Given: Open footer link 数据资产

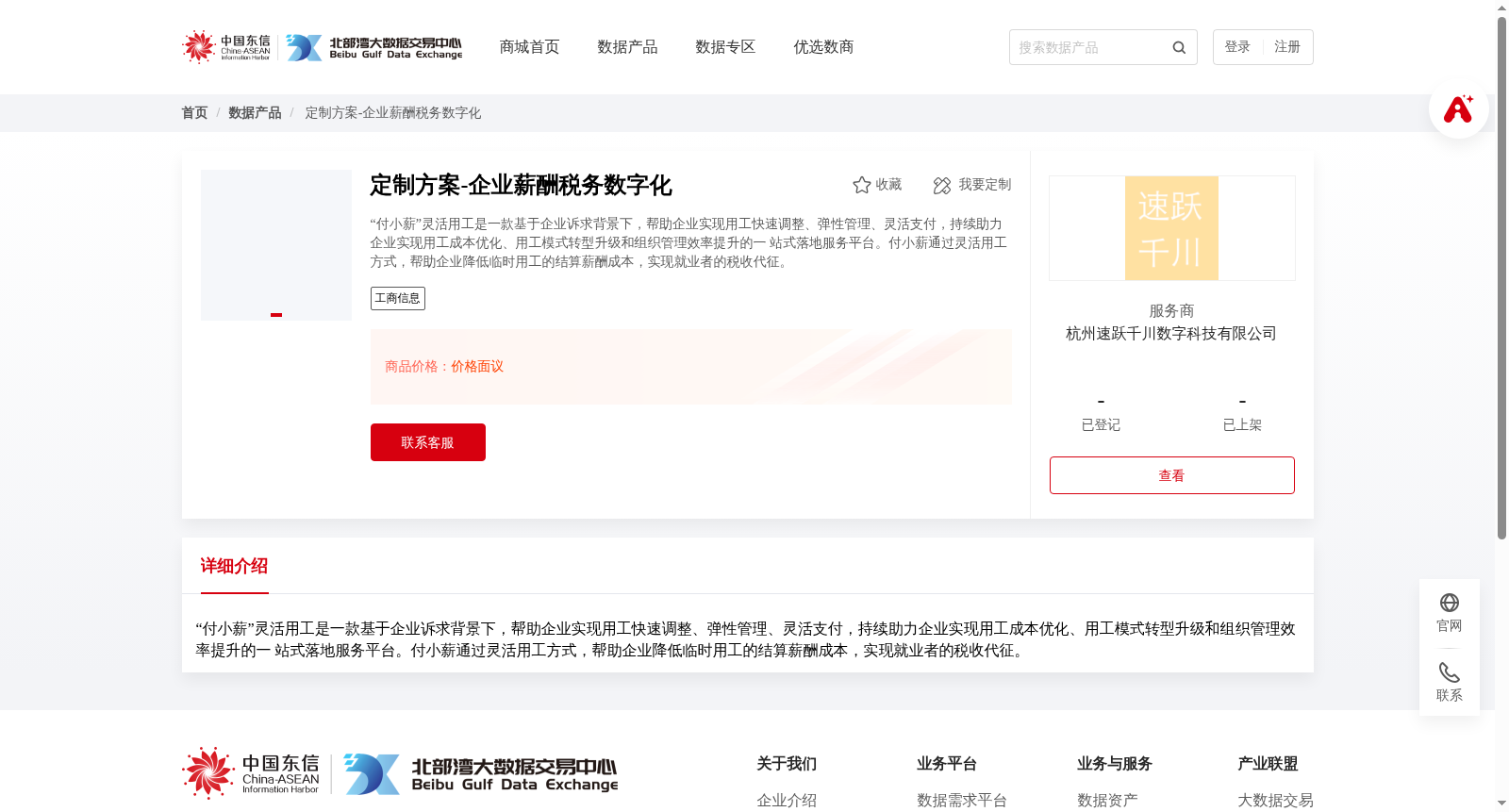Looking at the screenshot, I should coord(1107,801).
